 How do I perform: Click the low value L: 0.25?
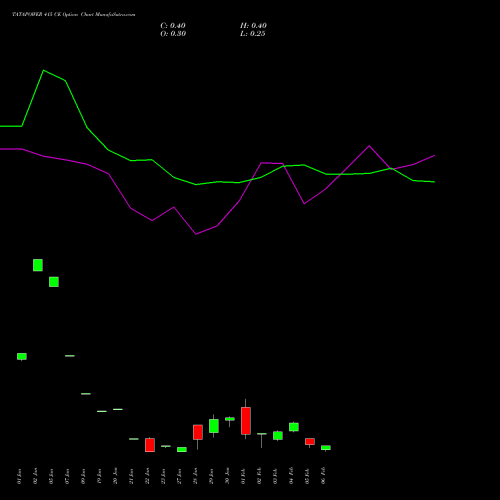coord(253,34)
